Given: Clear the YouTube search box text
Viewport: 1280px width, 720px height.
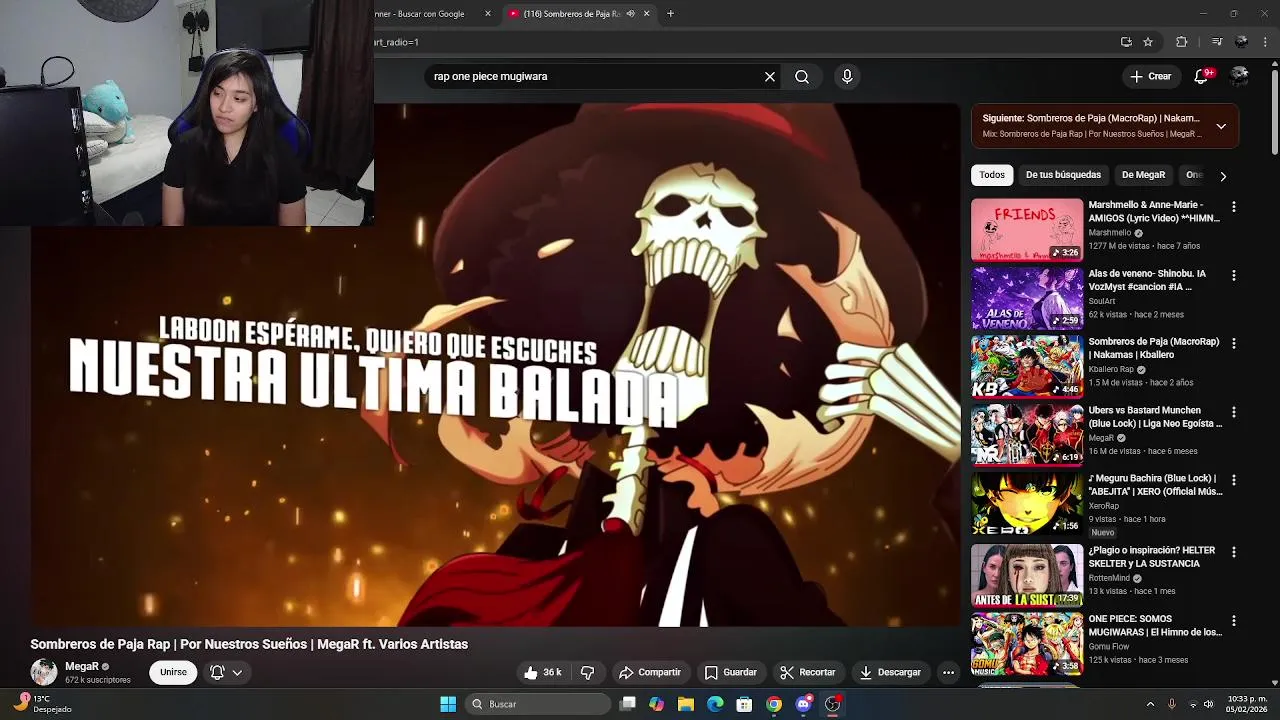Looking at the screenshot, I should [770, 76].
